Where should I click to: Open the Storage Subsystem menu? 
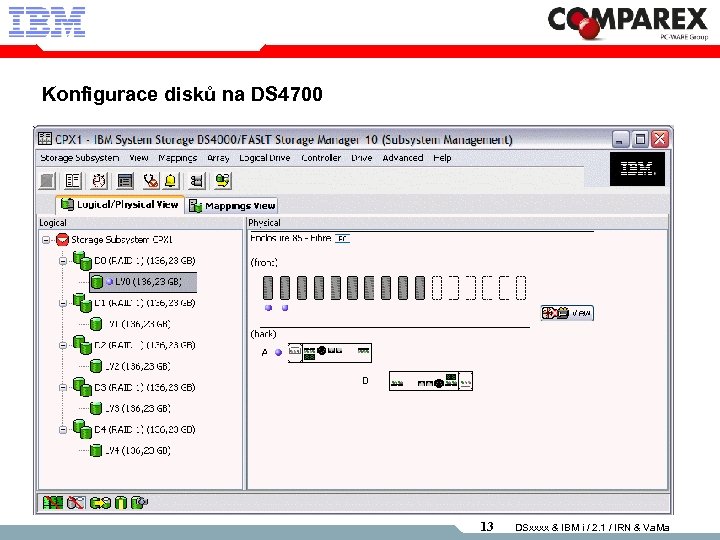click(x=79, y=158)
